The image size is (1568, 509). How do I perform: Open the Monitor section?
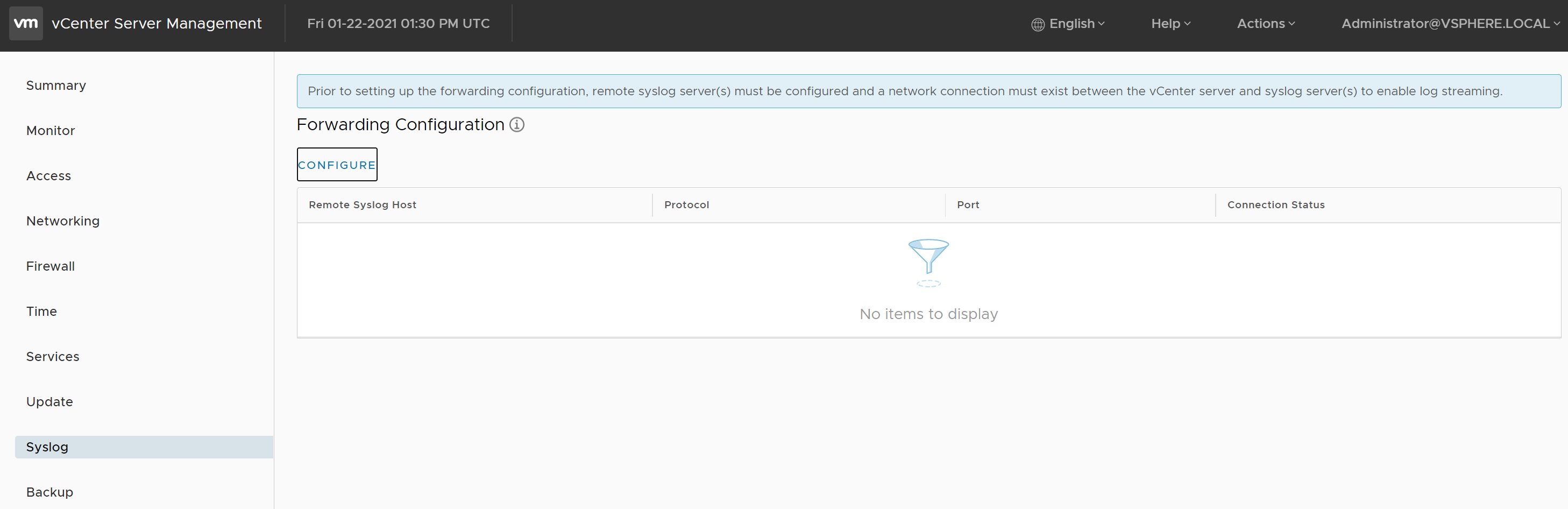[x=51, y=130]
